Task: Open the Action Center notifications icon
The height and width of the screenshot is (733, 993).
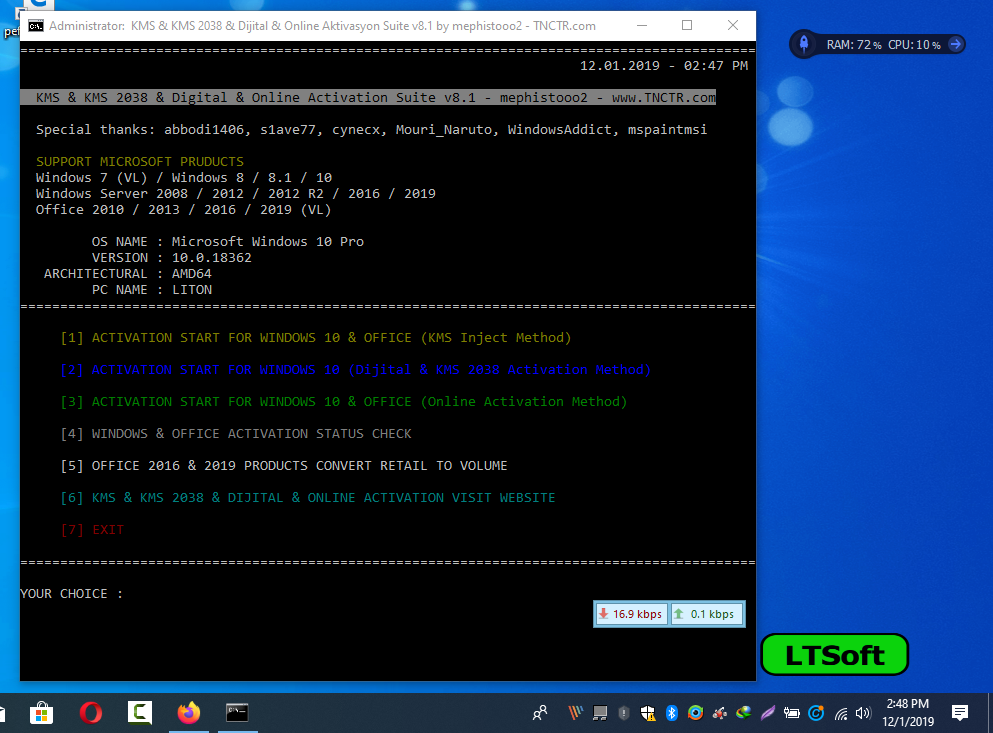Action: (x=960, y=713)
